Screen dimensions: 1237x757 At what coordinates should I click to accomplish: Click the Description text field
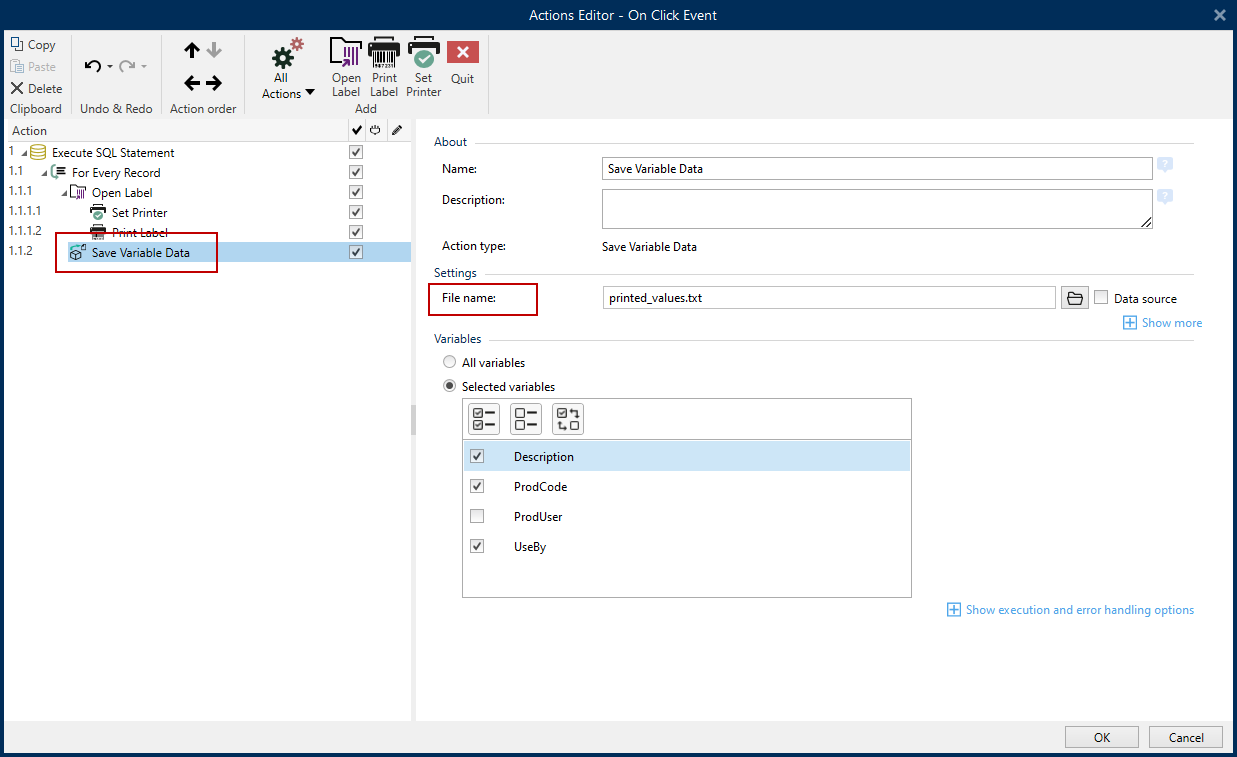[x=876, y=209]
